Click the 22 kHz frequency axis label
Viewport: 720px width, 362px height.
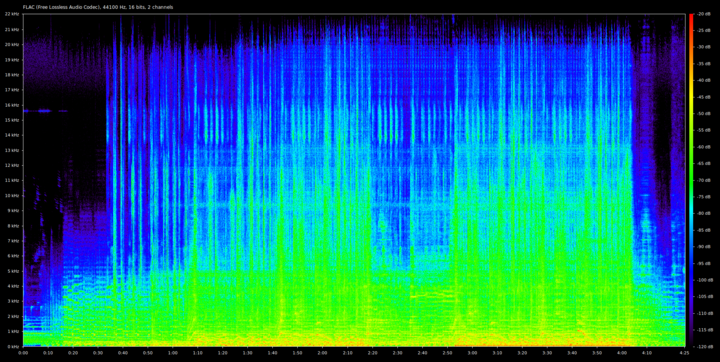11,14
